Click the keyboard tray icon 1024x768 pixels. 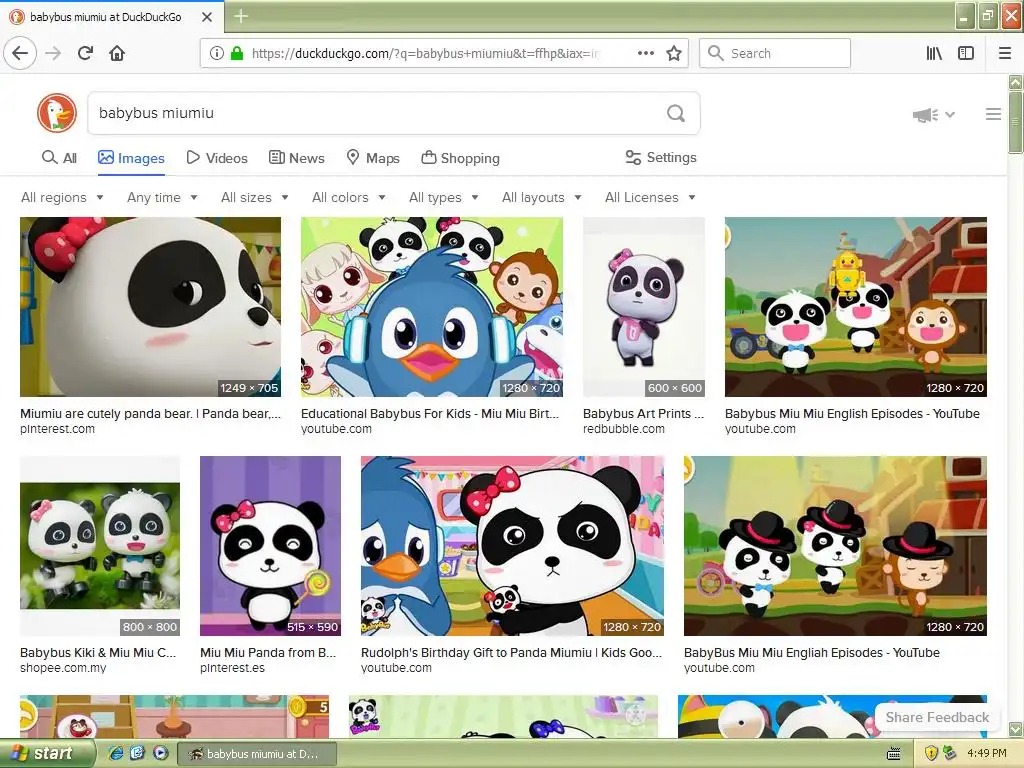click(894, 754)
